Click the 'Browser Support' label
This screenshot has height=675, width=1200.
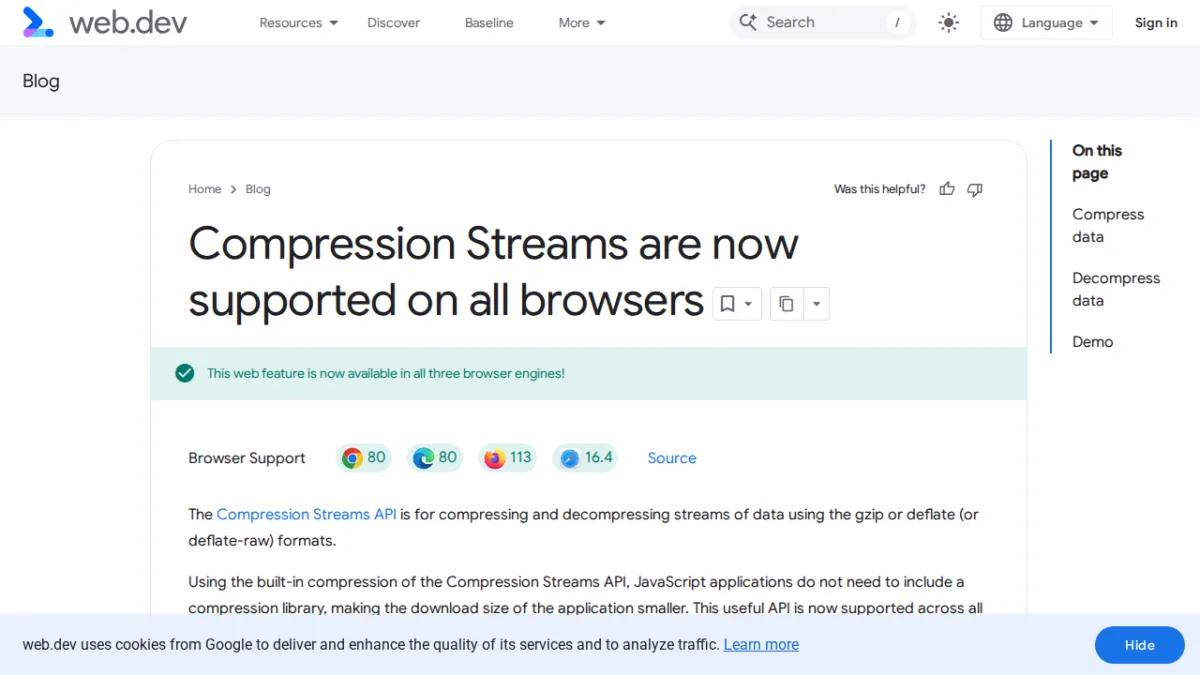(247, 458)
